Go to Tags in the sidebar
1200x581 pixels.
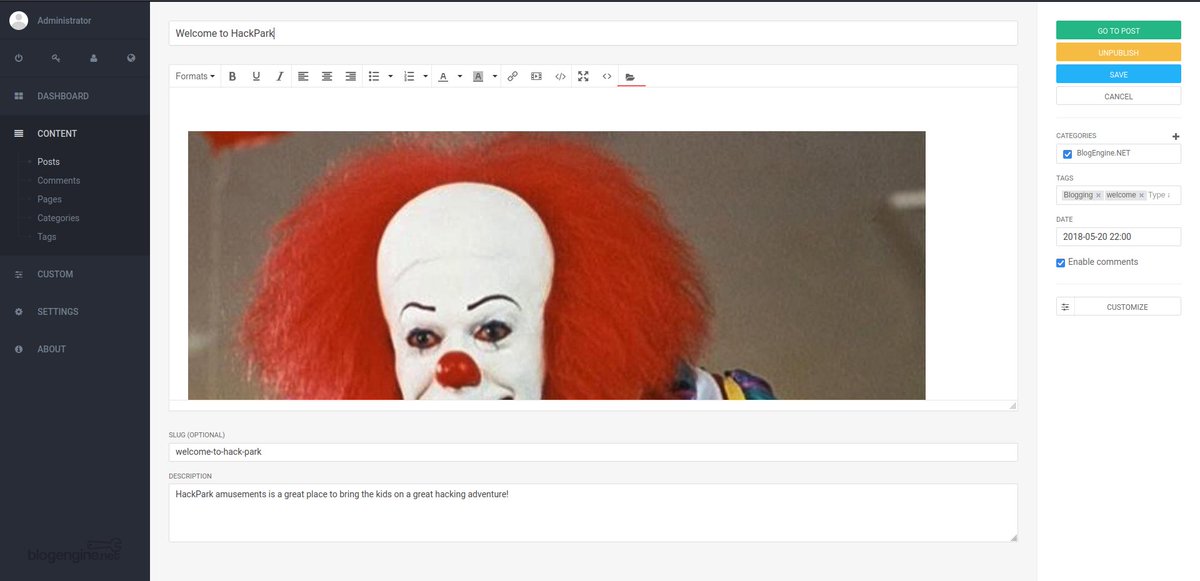tap(47, 237)
